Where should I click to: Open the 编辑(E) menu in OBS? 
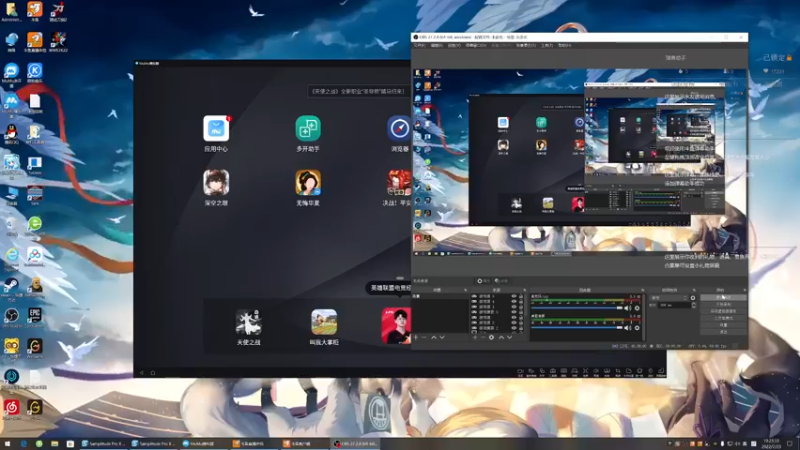(x=437, y=45)
